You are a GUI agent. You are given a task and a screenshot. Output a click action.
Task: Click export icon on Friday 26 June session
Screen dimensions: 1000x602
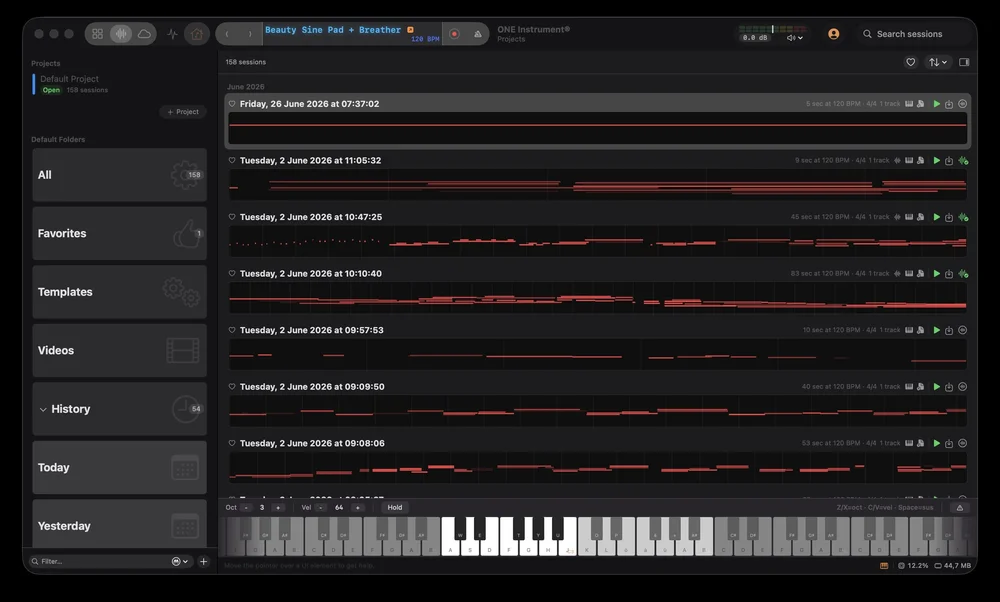point(949,104)
